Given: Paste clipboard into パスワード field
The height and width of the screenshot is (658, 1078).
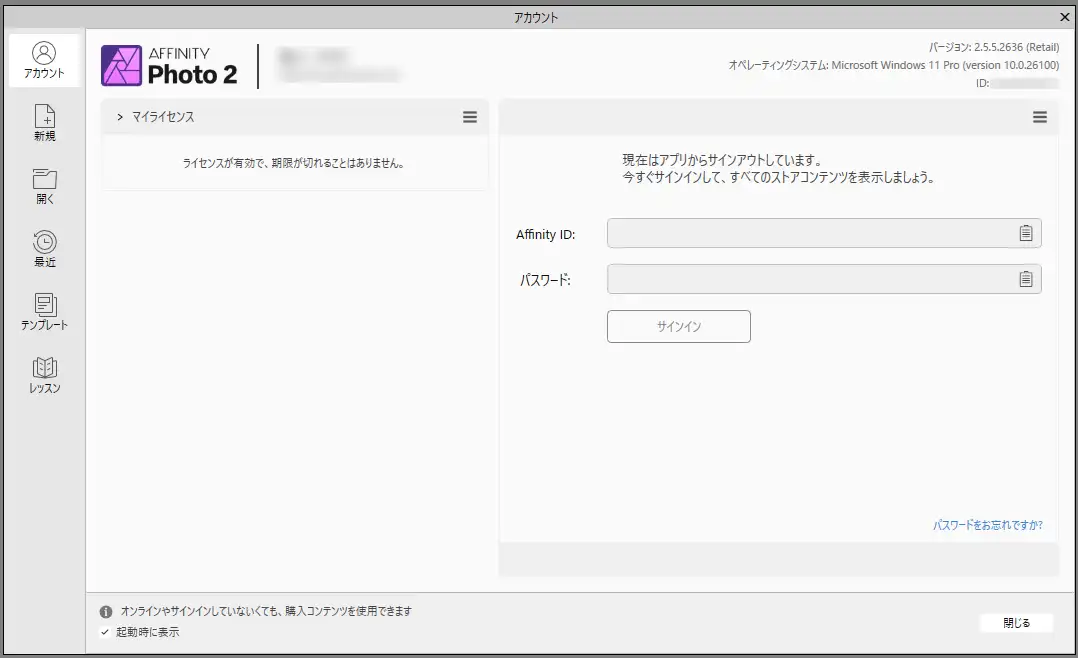Looking at the screenshot, I should (1026, 278).
